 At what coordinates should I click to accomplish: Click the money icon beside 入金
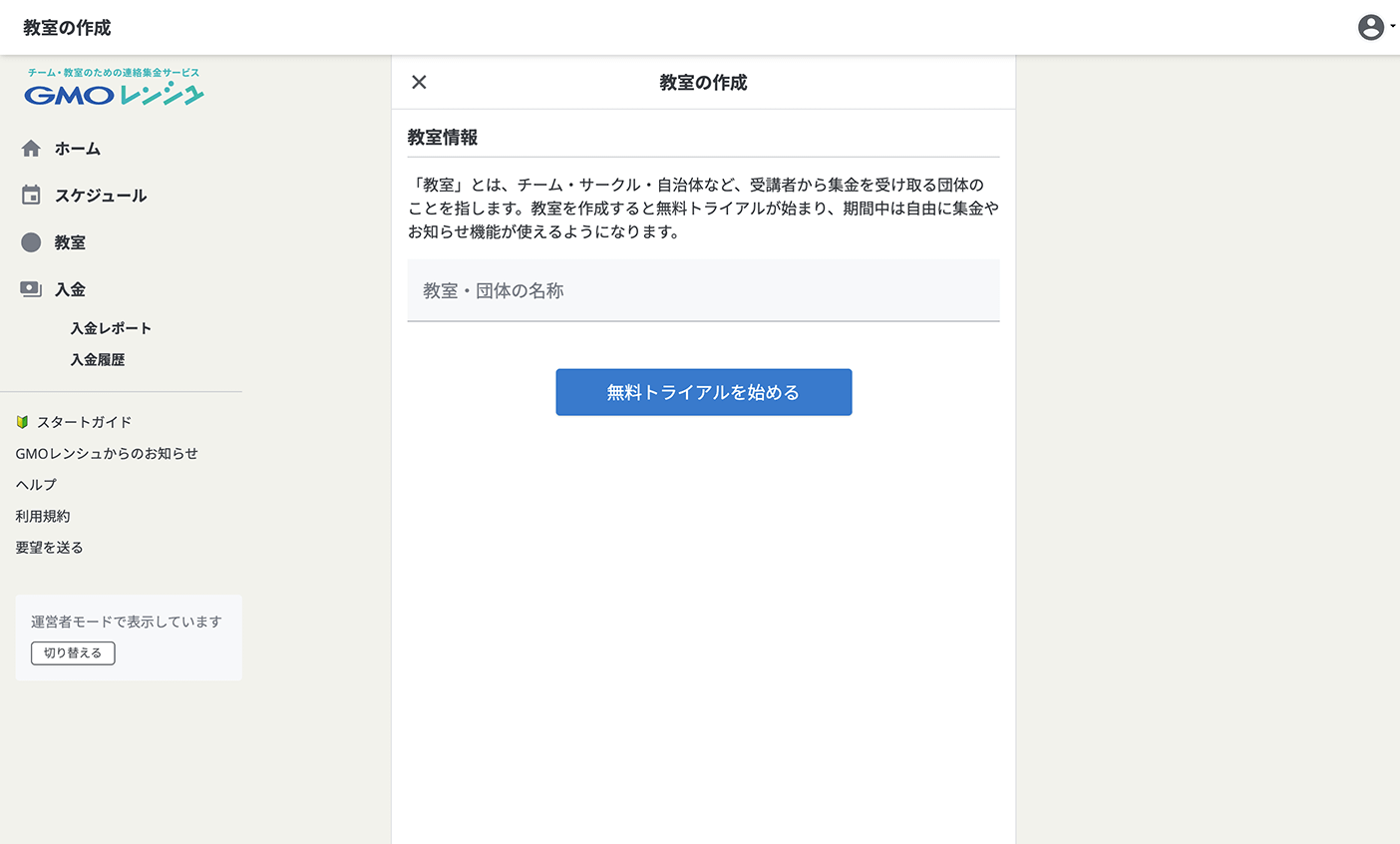tap(31, 289)
